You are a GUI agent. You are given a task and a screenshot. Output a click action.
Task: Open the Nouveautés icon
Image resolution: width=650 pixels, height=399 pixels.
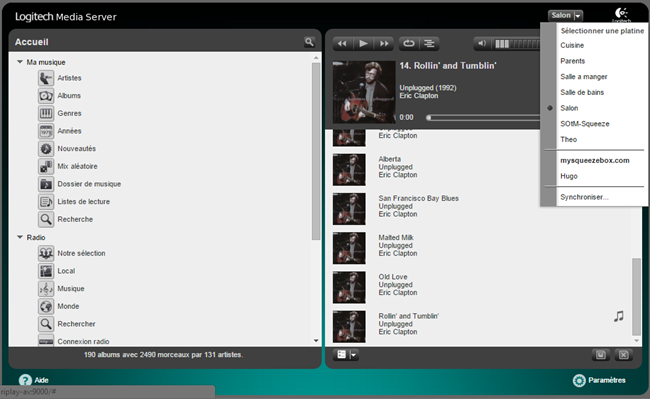46,148
